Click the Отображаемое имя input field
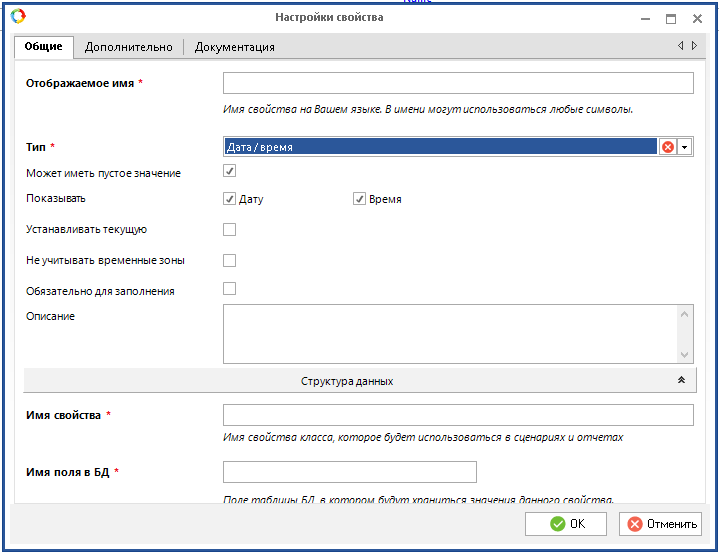 (458, 83)
